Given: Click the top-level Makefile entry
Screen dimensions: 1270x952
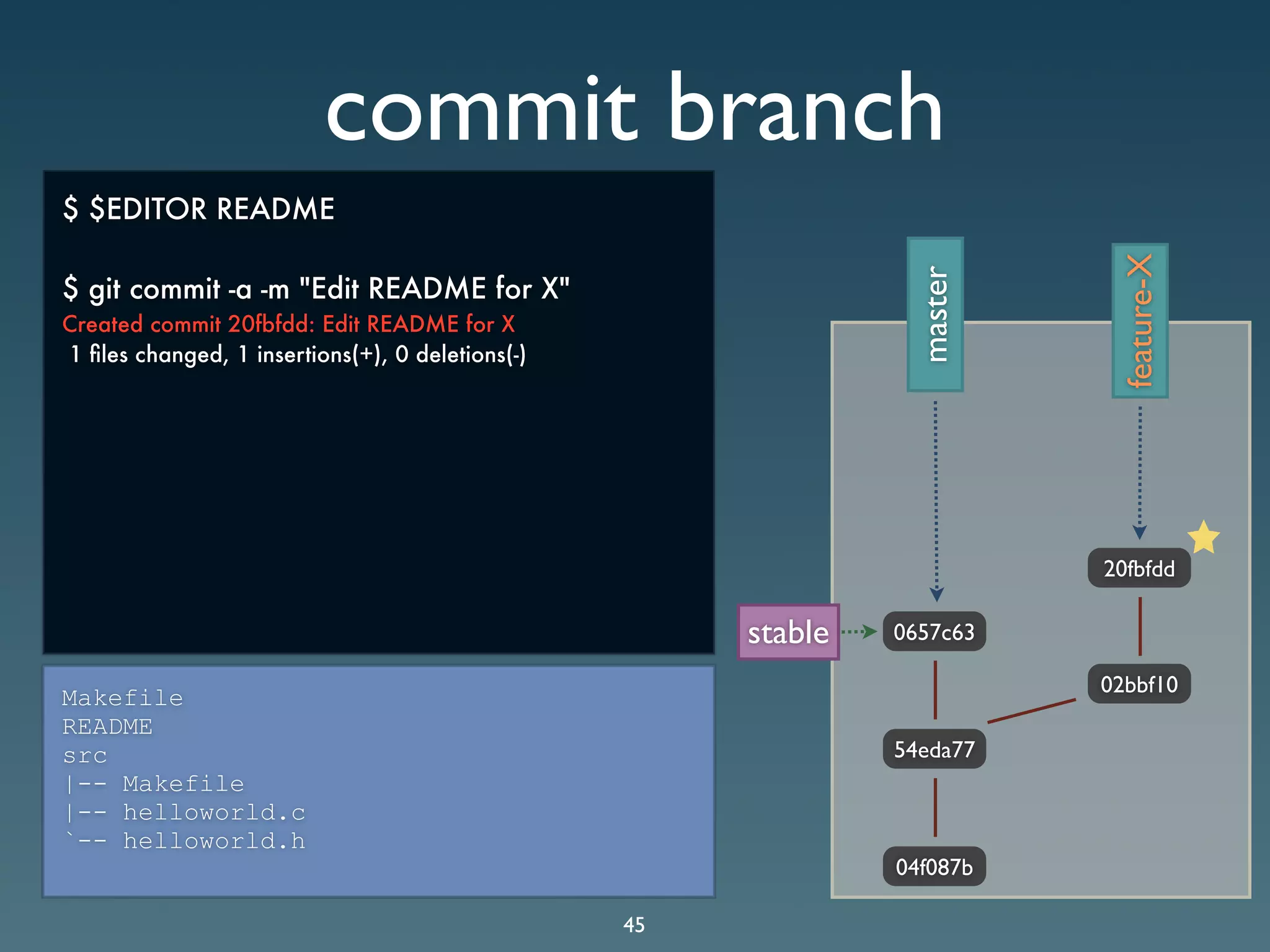Looking at the screenshot, I should [122, 698].
